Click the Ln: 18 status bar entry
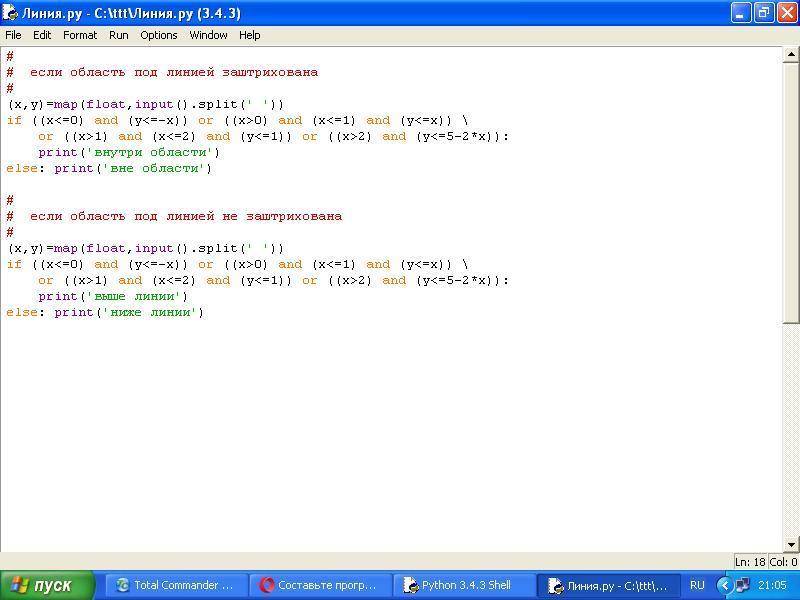 point(750,562)
